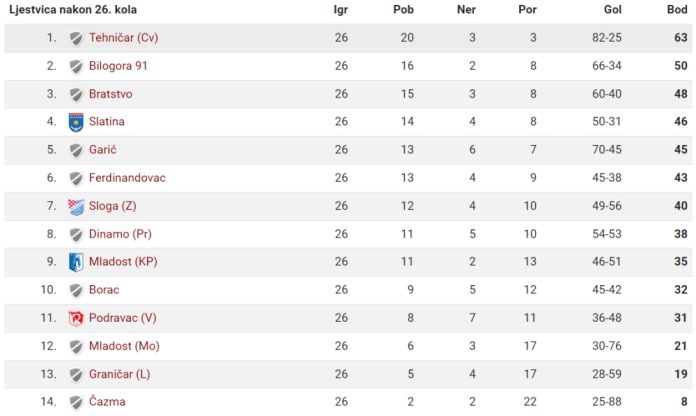Screen dimensions: 696x416
Task: Click the Slatina club crest icon
Action: (76, 122)
